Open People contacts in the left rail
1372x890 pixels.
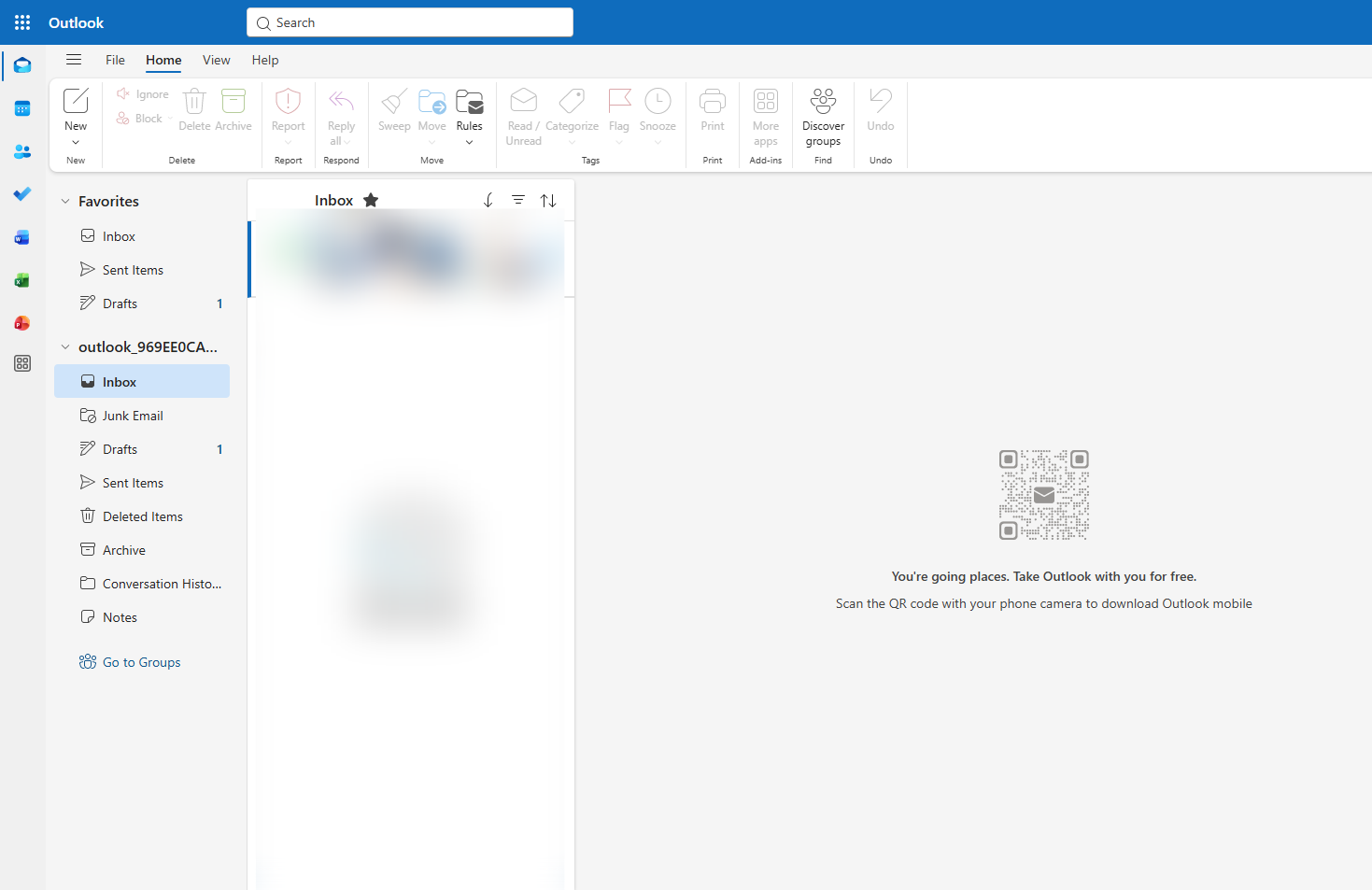point(22,151)
